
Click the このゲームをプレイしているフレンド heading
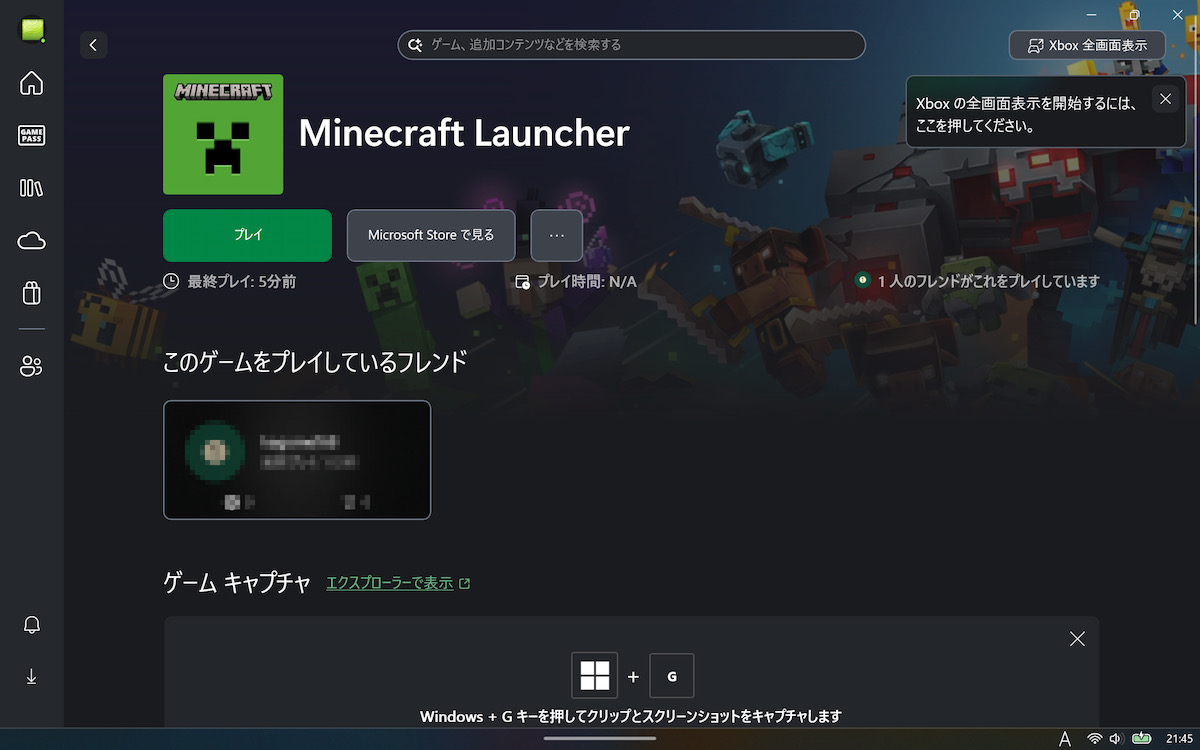click(315, 362)
